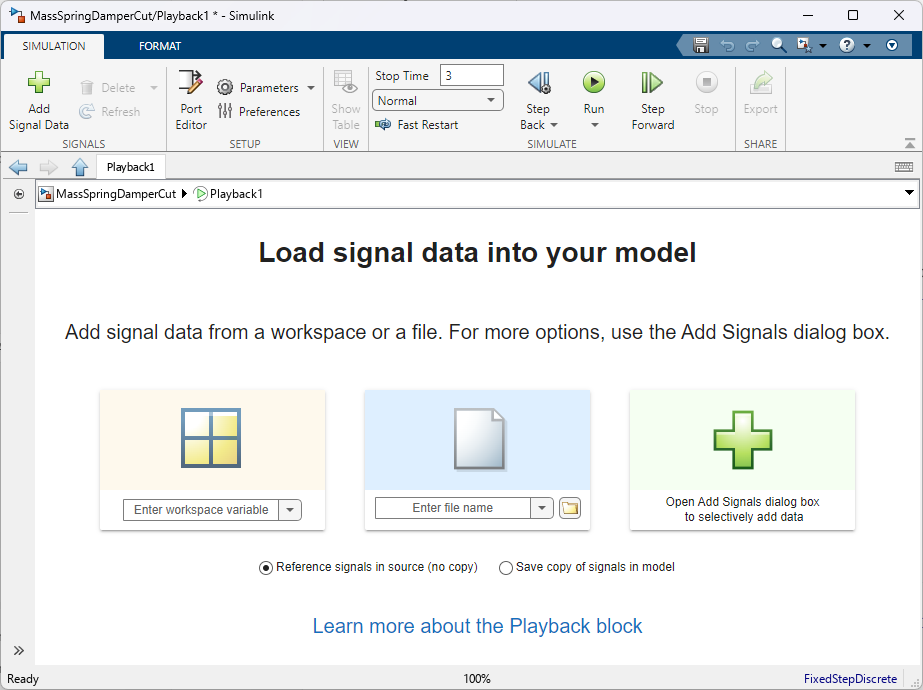Click the Step Back icon
The width and height of the screenshot is (923, 690).
pos(539,84)
